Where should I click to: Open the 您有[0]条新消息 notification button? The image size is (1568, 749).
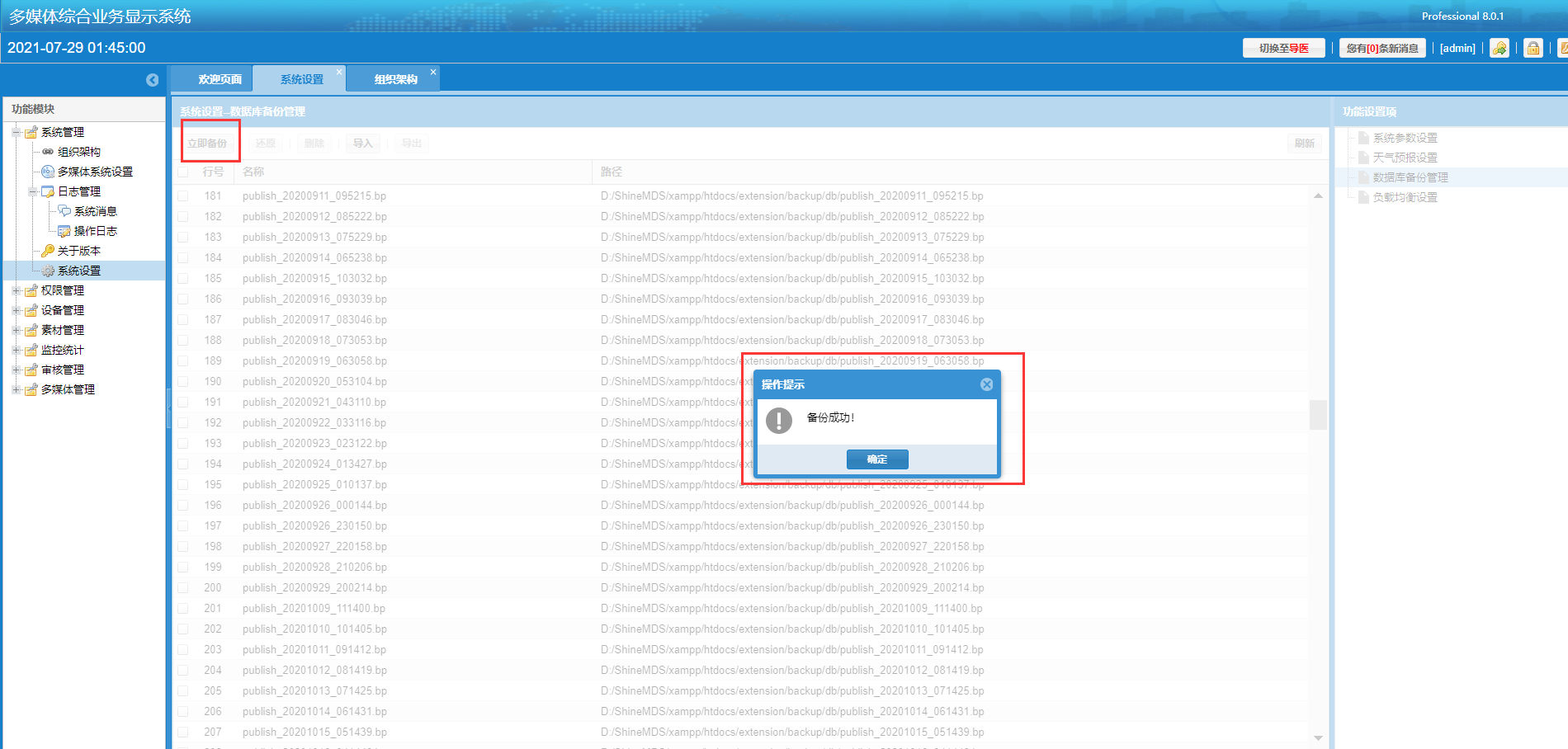[1382, 48]
